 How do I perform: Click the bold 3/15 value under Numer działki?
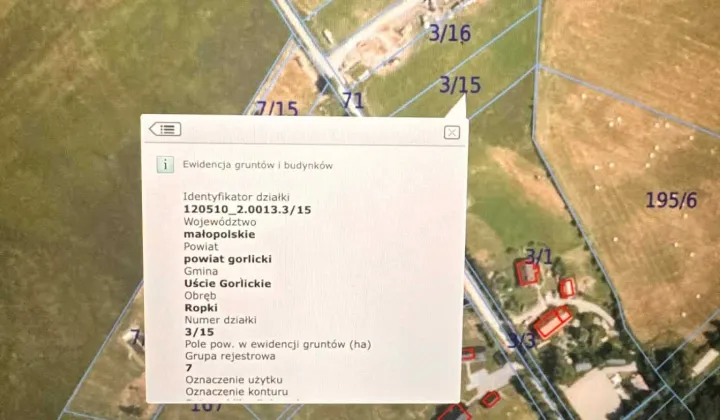tap(199, 332)
